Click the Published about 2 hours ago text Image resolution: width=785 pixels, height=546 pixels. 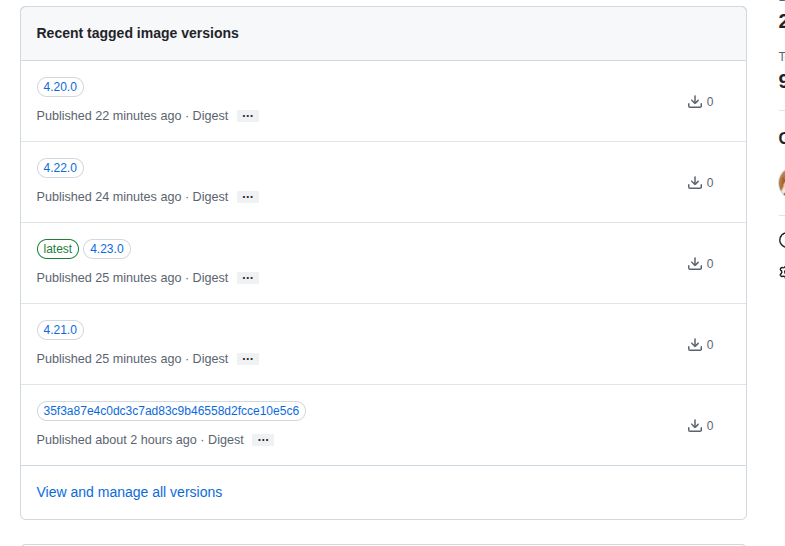pyautogui.click(x=116, y=440)
